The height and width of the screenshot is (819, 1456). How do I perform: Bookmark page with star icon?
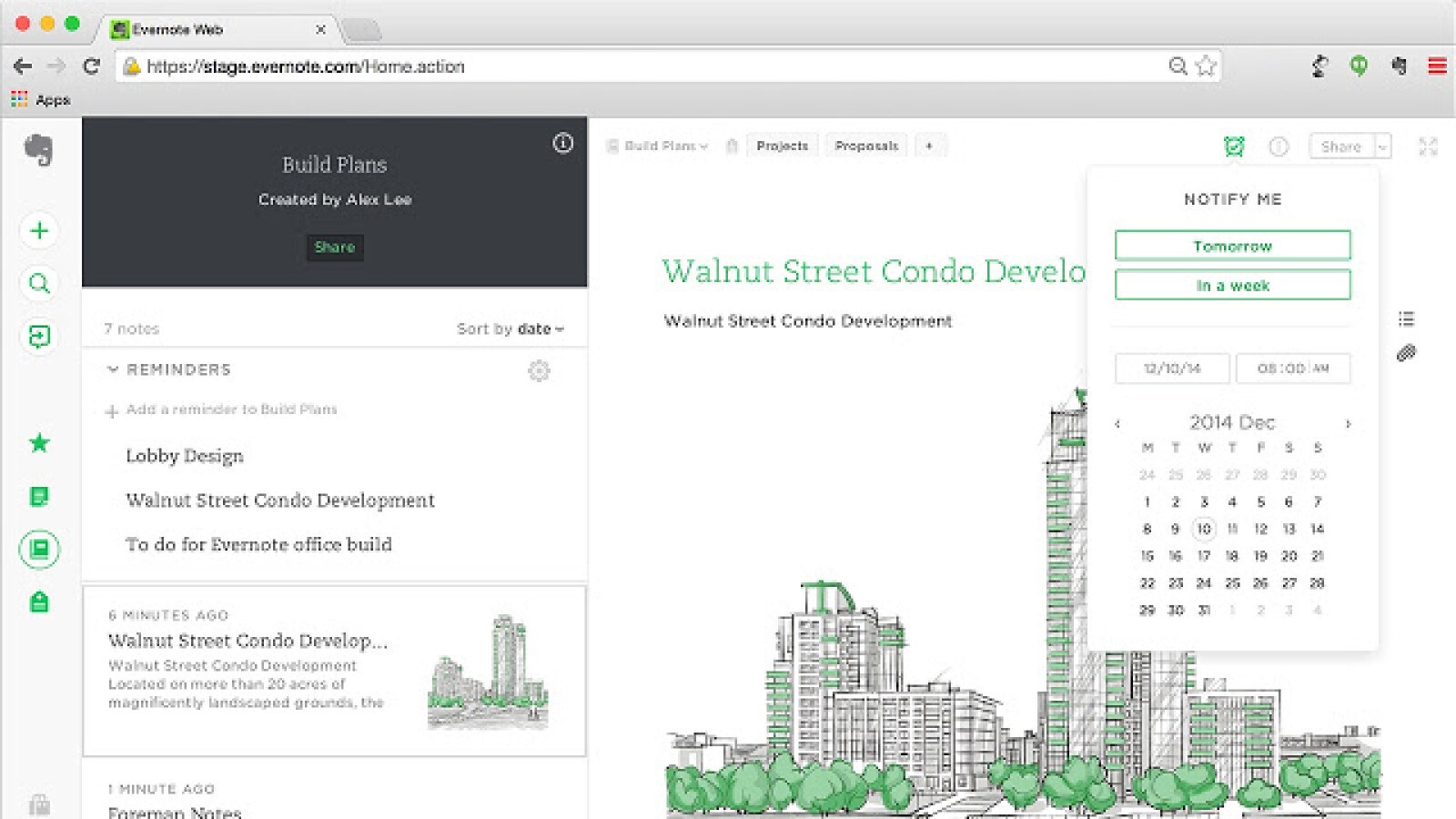(x=1206, y=66)
